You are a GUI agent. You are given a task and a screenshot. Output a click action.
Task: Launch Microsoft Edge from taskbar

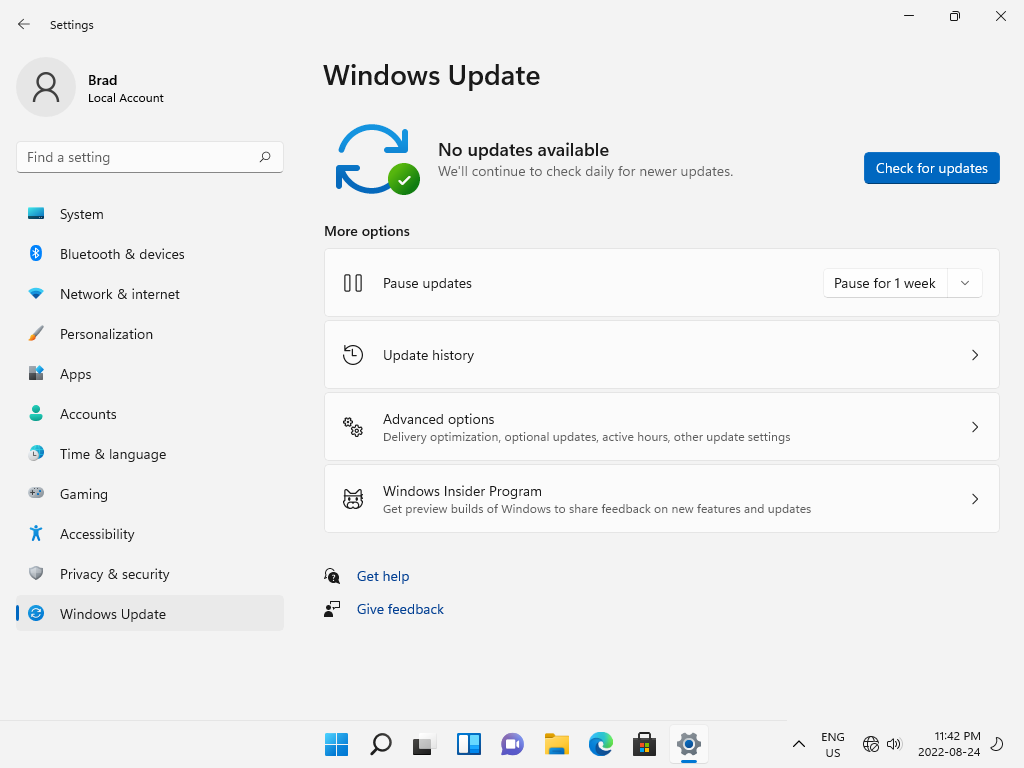(x=600, y=744)
